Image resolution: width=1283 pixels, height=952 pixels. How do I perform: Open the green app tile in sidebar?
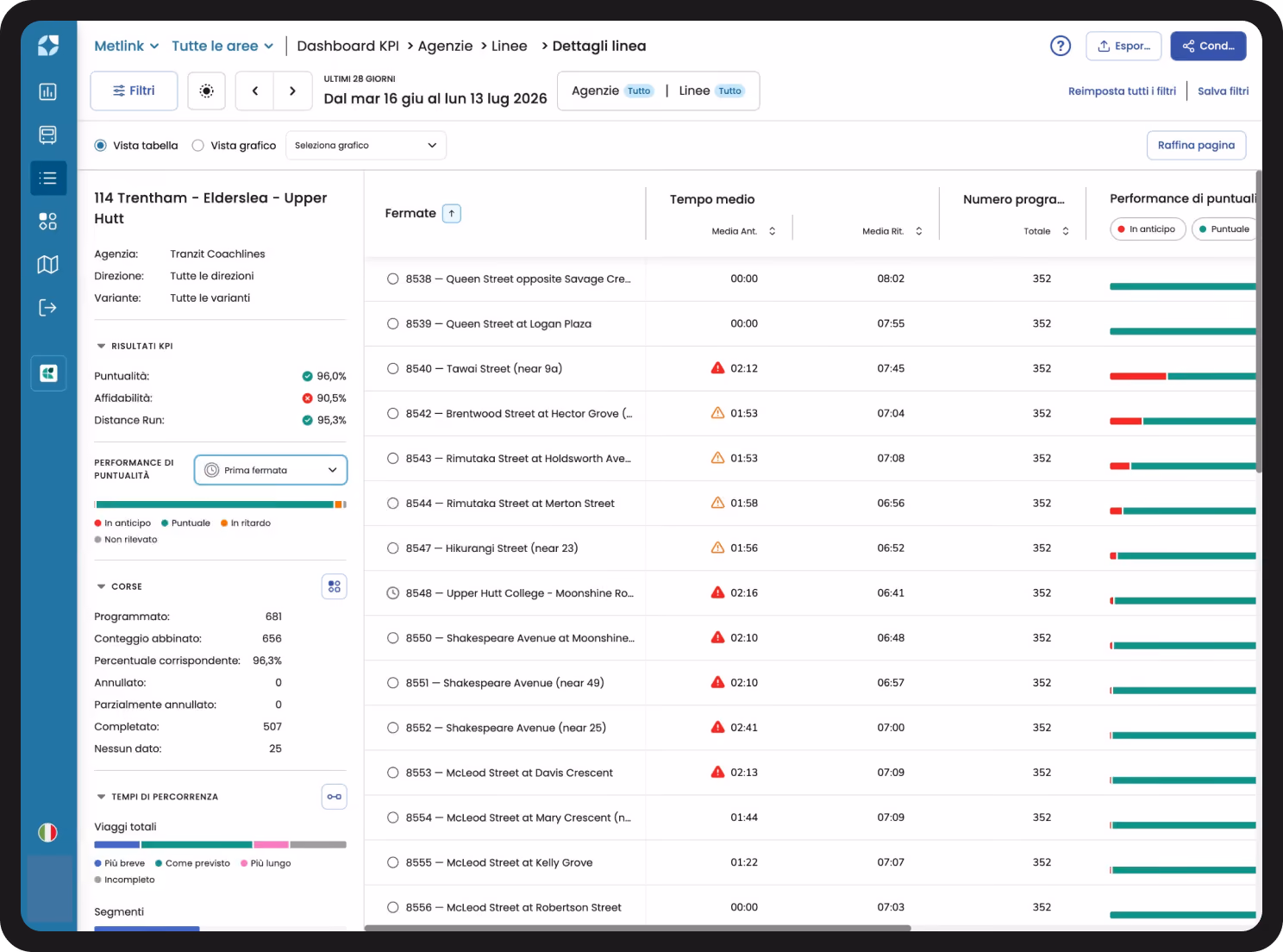(x=48, y=373)
